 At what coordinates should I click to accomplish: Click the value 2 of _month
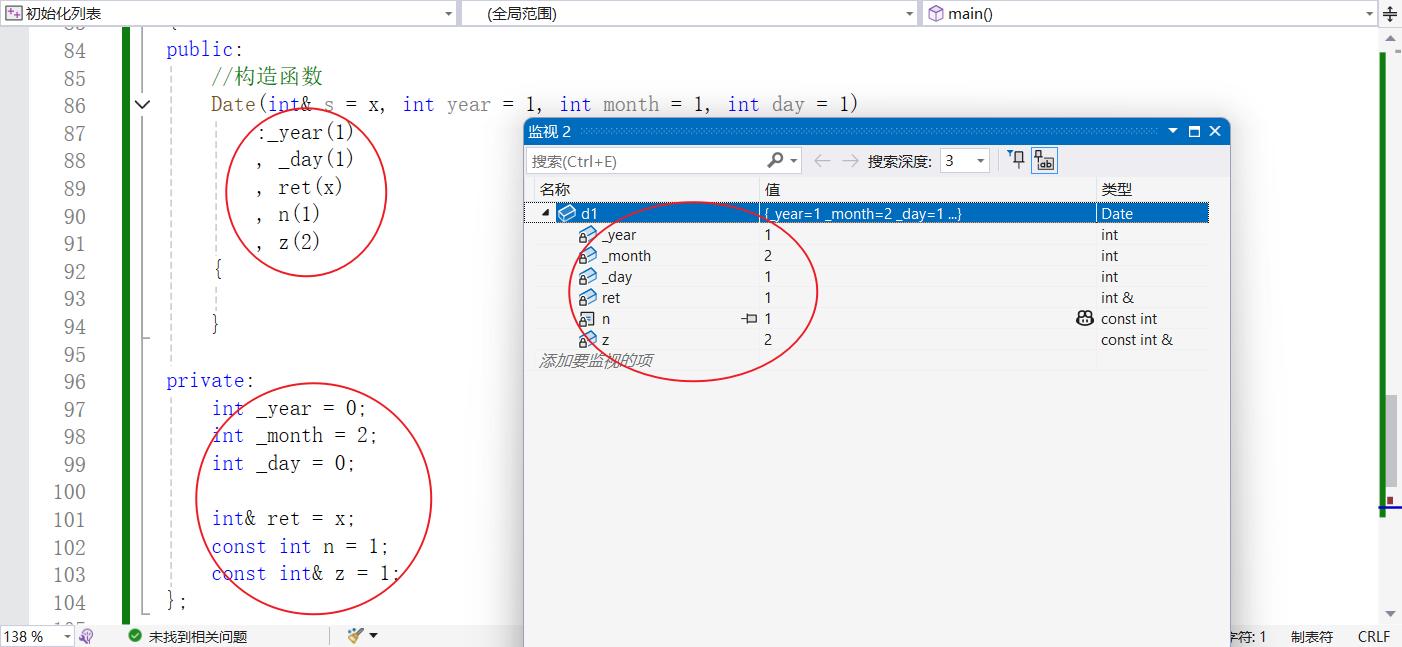(768, 256)
